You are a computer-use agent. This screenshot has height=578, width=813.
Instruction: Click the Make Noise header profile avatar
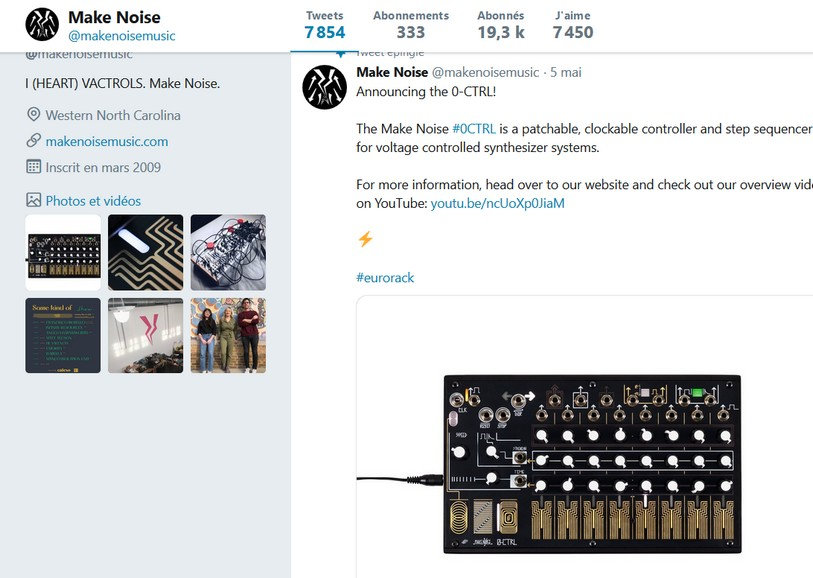pos(42,25)
